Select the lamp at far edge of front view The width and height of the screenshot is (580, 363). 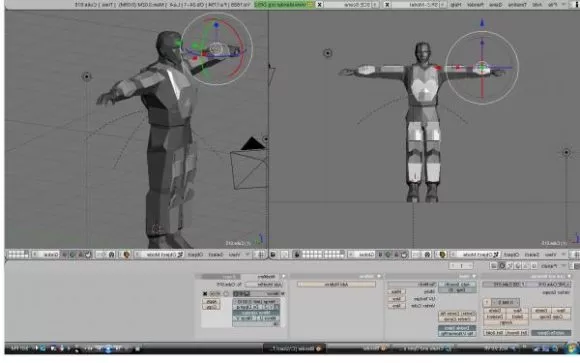[x=566, y=152]
